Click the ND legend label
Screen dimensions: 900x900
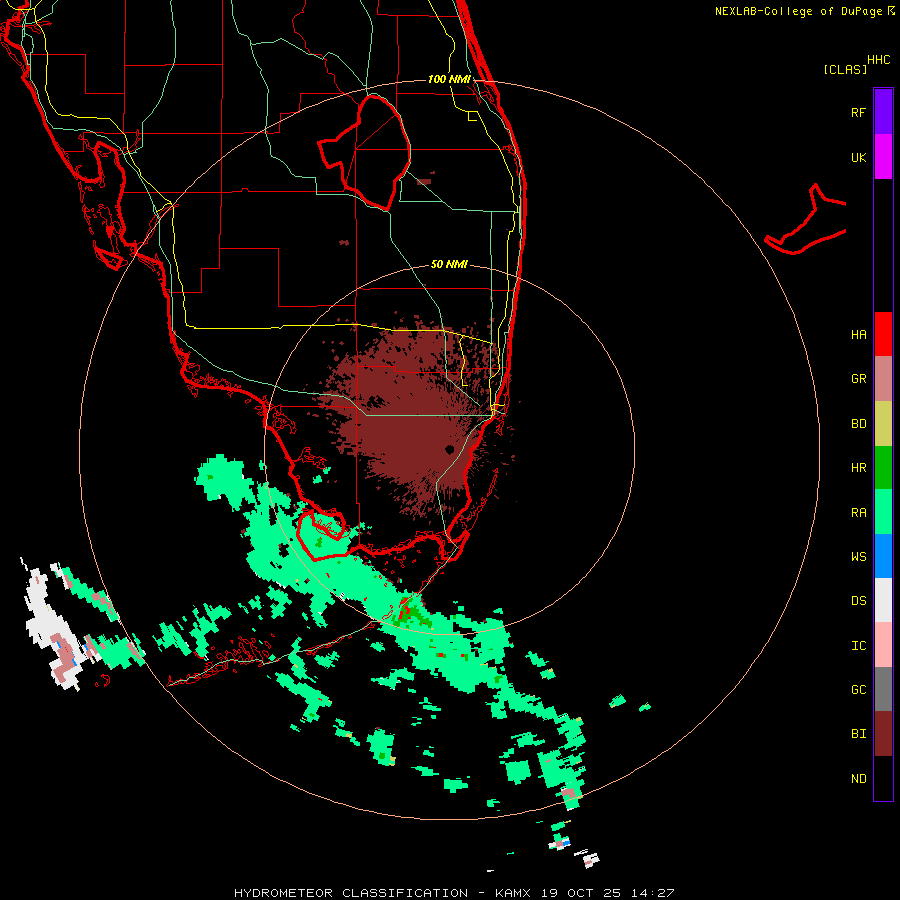[x=858, y=779]
